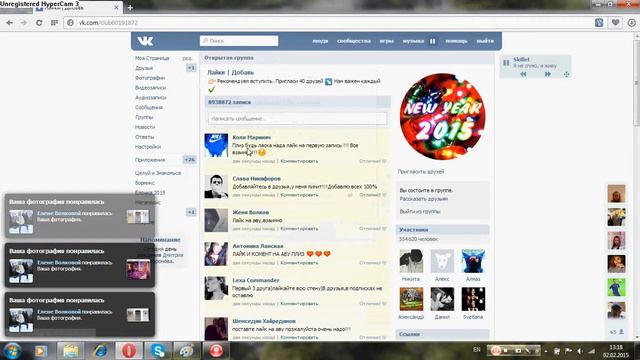Open 'люди' in the top menu

coord(320,41)
